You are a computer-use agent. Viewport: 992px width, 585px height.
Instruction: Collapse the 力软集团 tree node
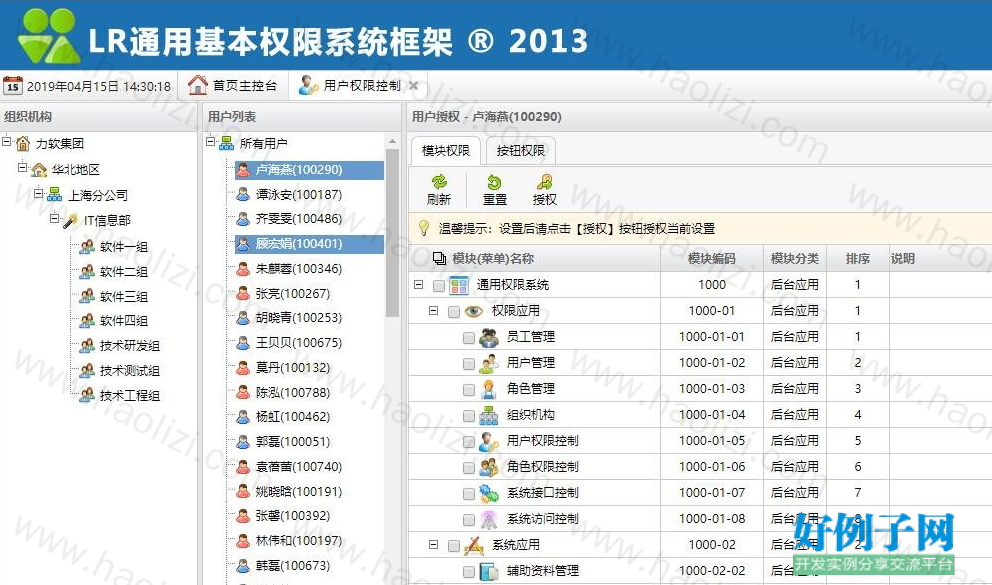(x=6, y=142)
